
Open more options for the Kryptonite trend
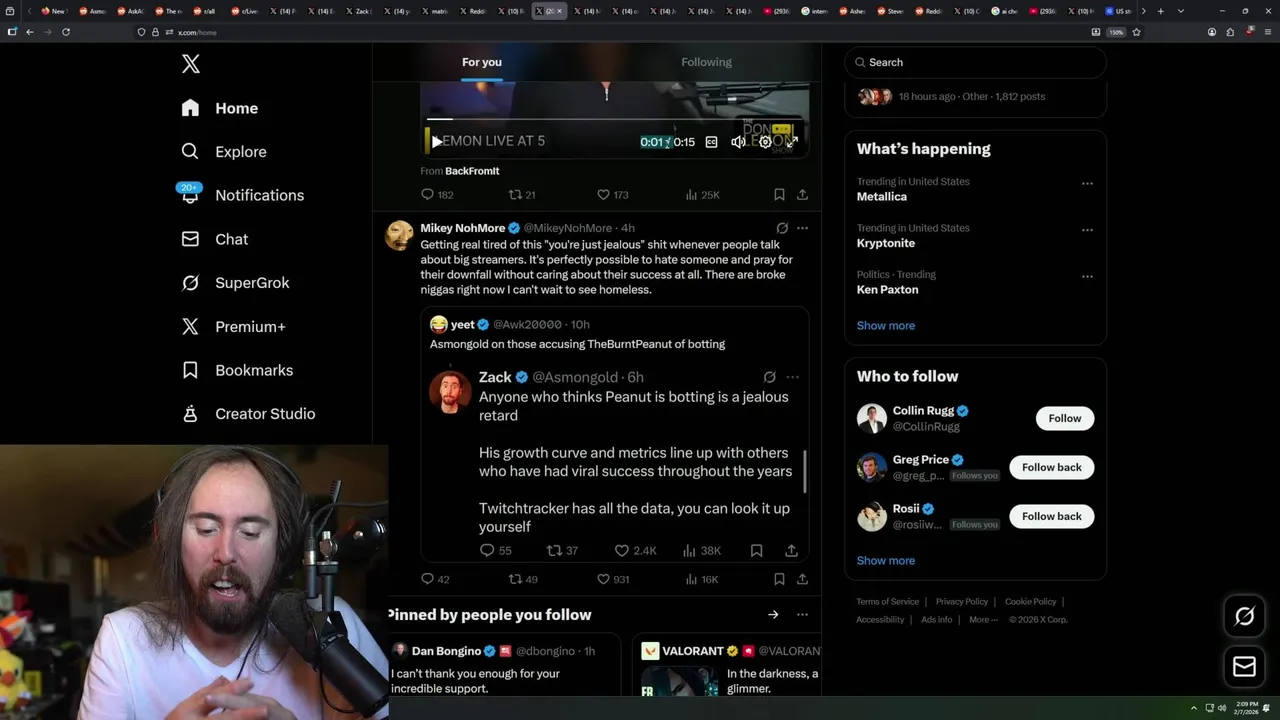click(x=1087, y=230)
